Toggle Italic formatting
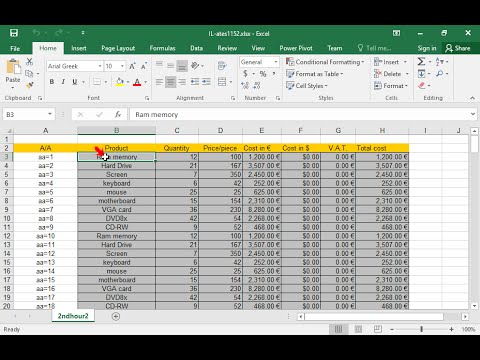This screenshot has width=480, height=360. [x=63, y=82]
